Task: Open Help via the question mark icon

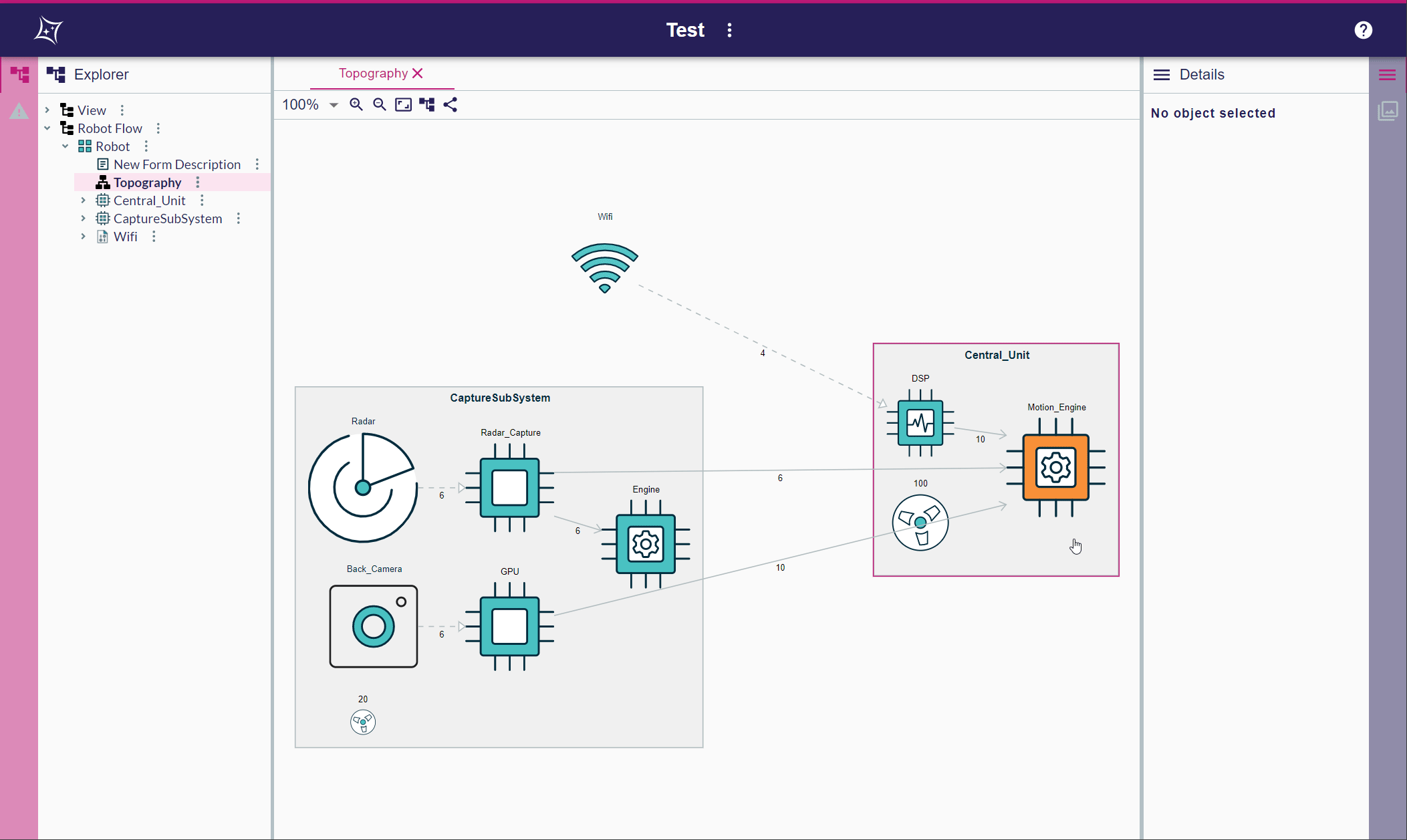Action: click(x=1364, y=29)
